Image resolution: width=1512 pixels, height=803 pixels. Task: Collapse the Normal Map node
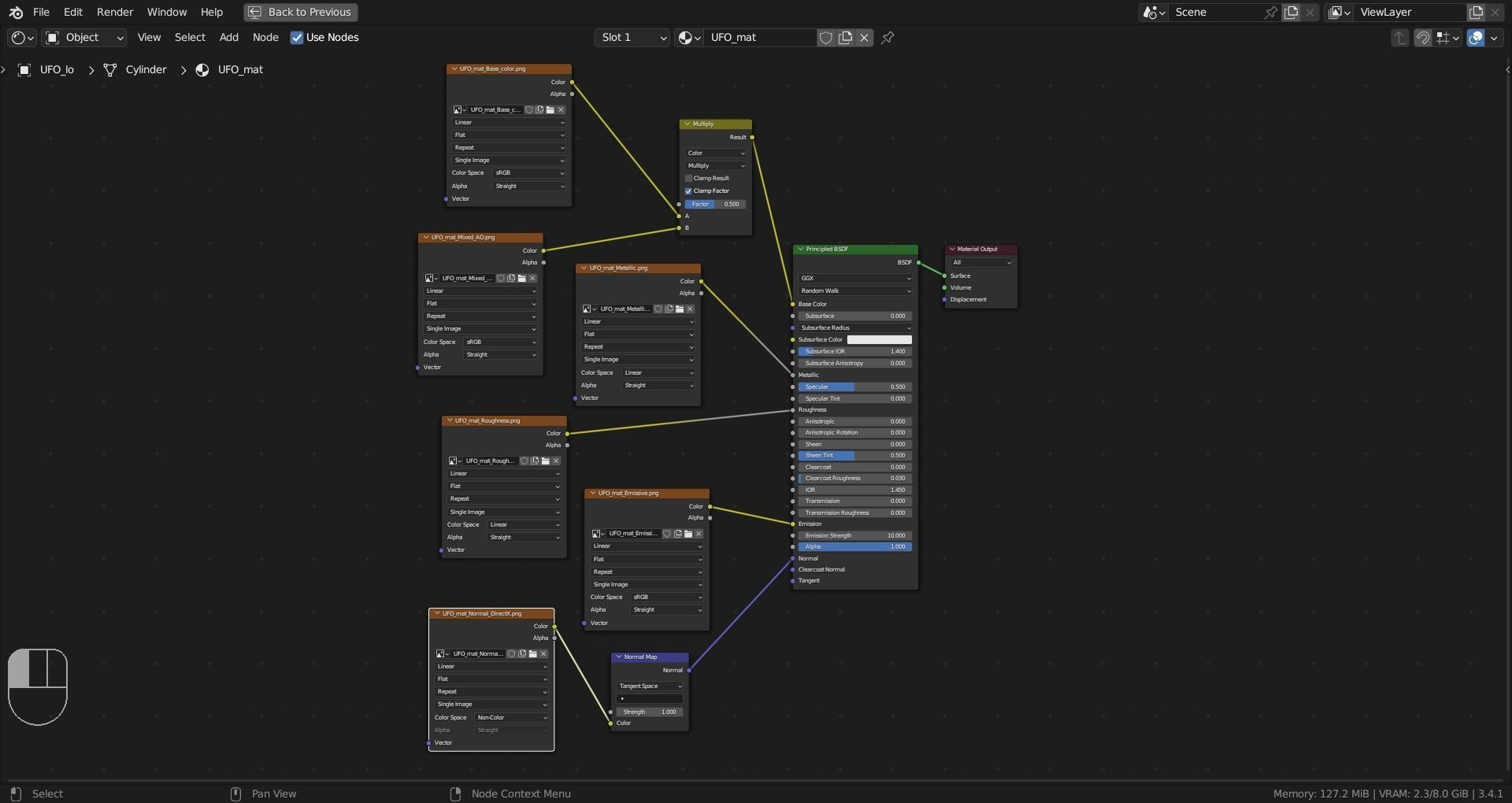point(619,657)
